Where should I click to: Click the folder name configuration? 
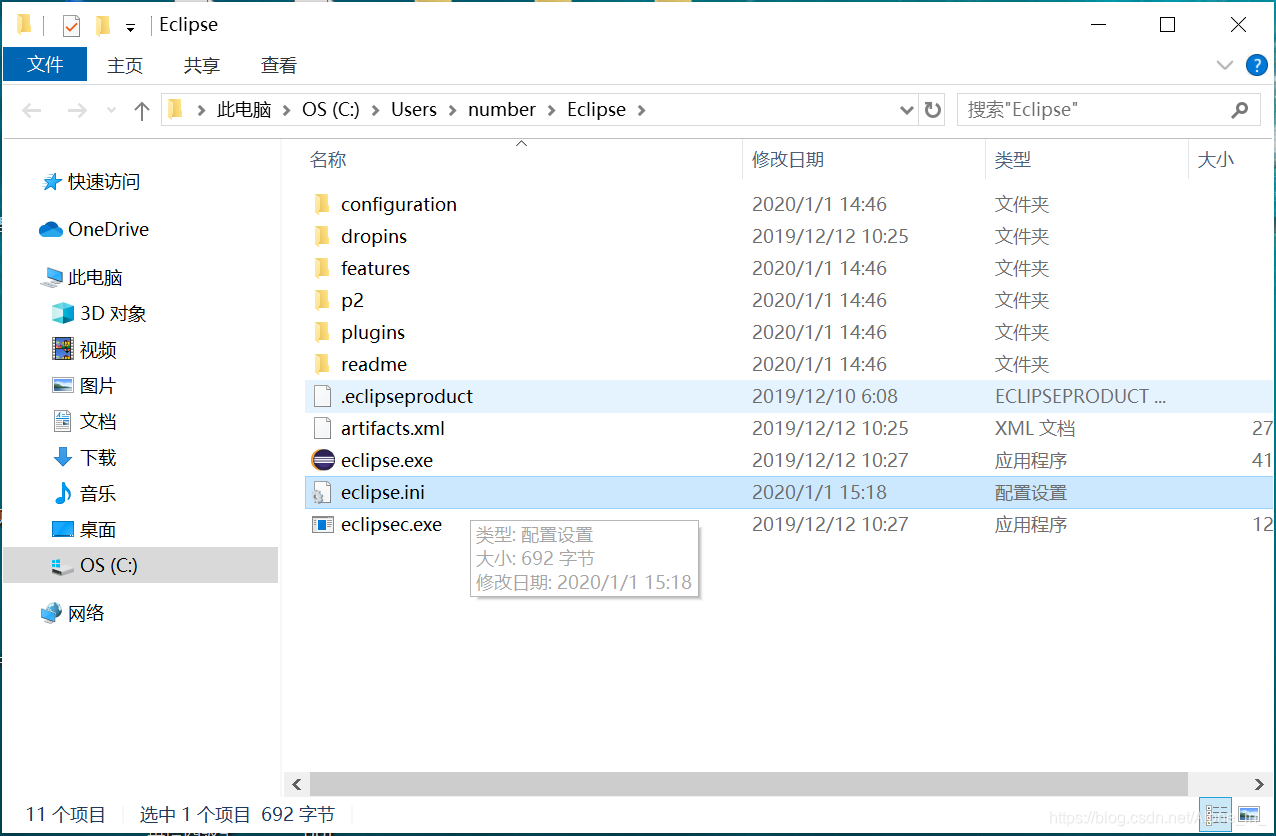[x=398, y=205]
